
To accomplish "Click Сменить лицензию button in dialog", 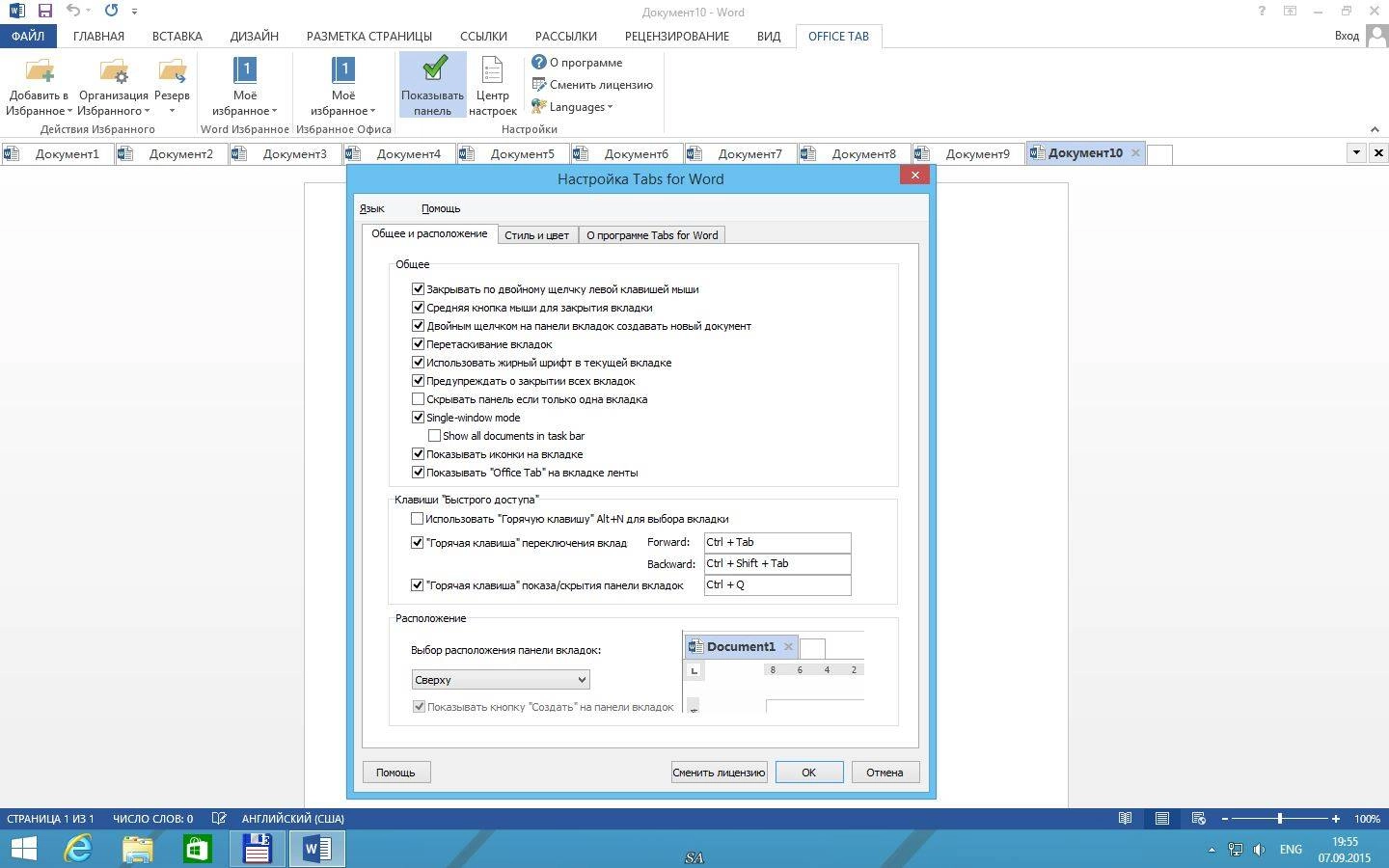I will click(719, 772).
